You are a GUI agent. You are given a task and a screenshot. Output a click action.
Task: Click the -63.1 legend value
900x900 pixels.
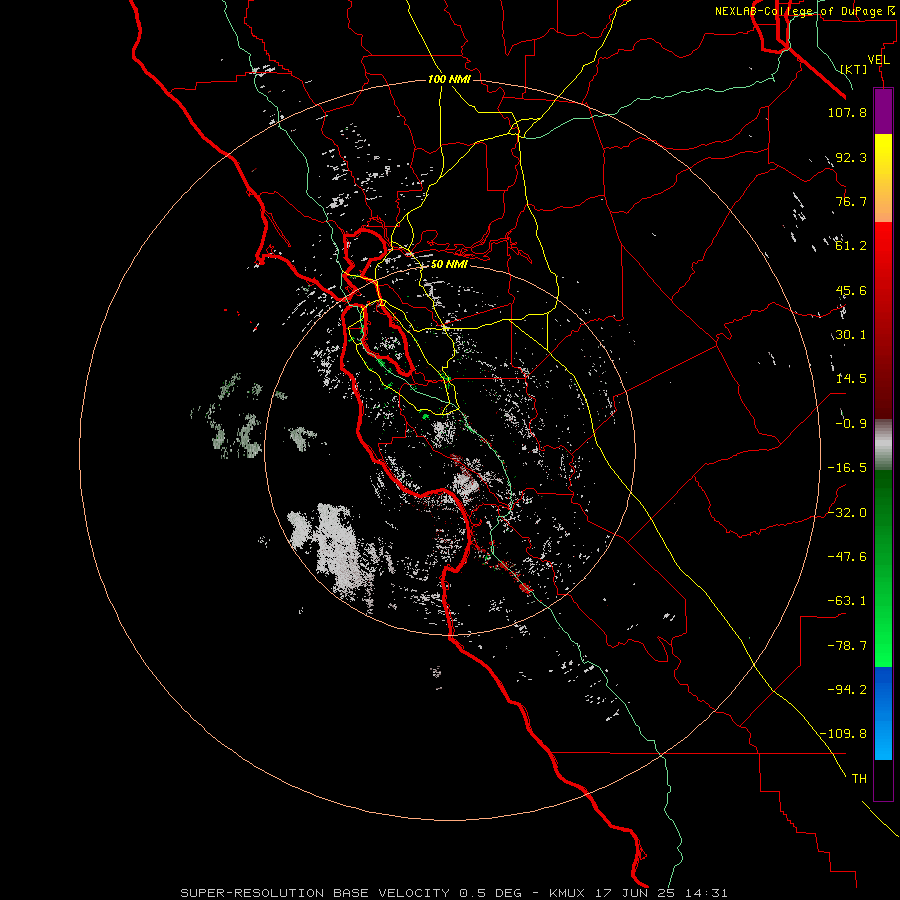tap(847, 601)
